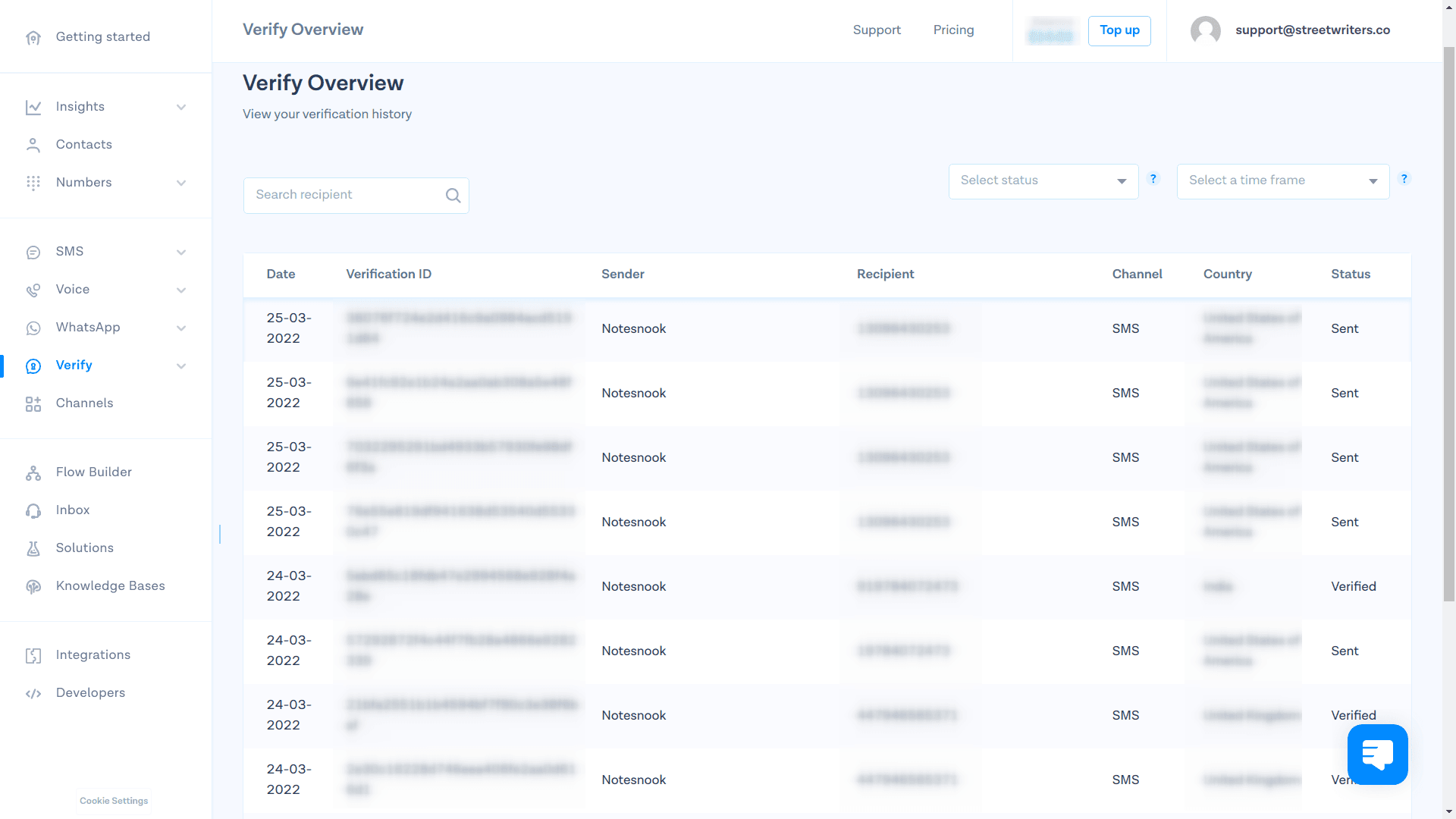
Task: Open the Select a time frame dropdown
Action: point(1282,181)
